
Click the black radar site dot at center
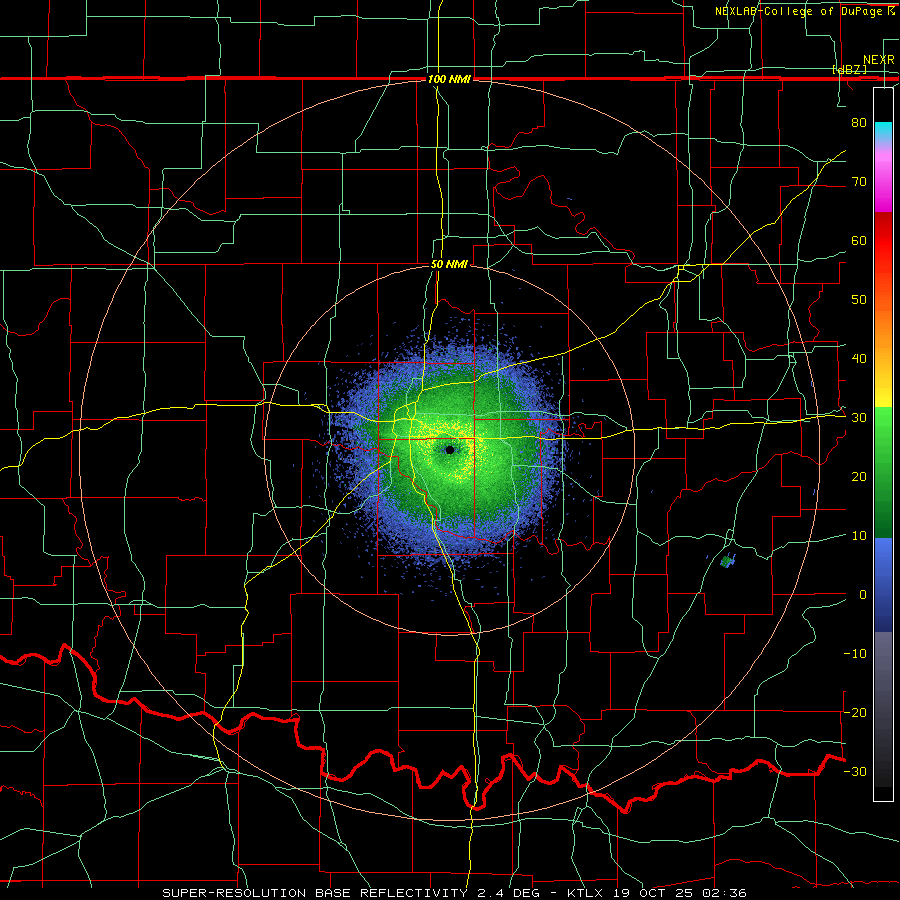click(x=450, y=449)
